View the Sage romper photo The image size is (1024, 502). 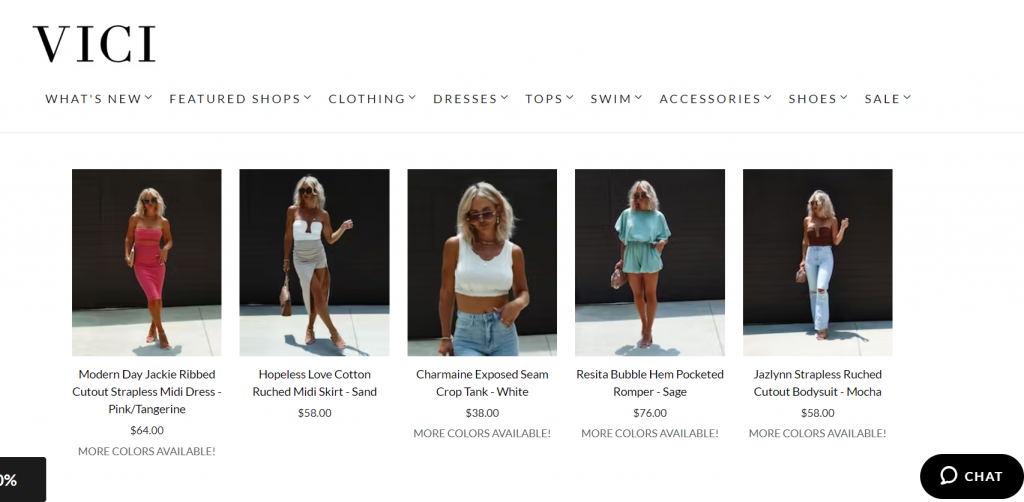pyautogui.click(x=650, y=262)
